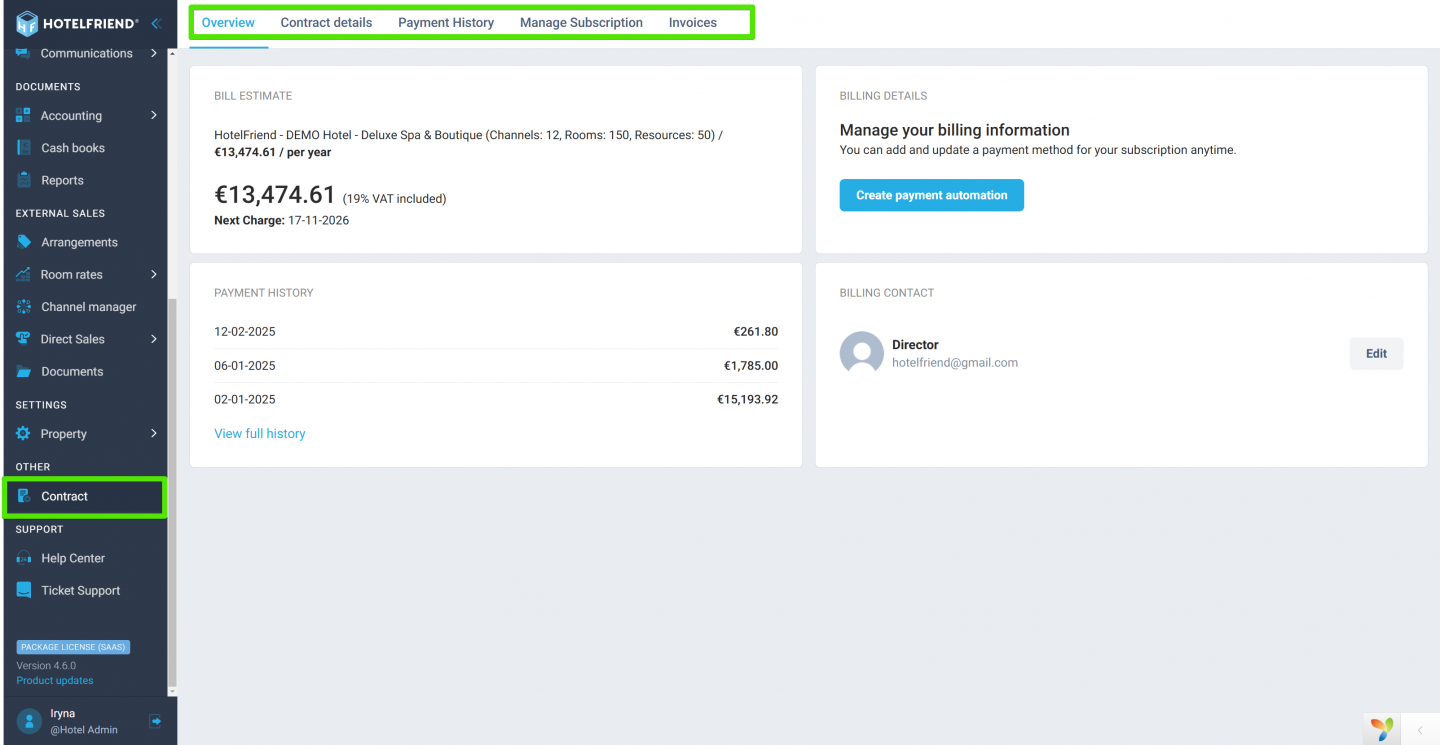Expand the Direct Sales submenu arrow

[x=154, y=339]
